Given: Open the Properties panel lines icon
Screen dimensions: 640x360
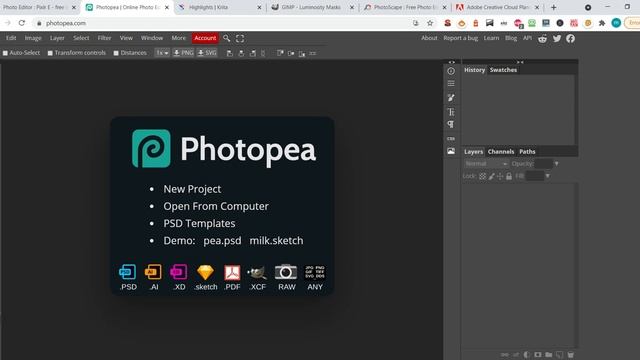Looking at the screenshot, I should click(451, 84).
